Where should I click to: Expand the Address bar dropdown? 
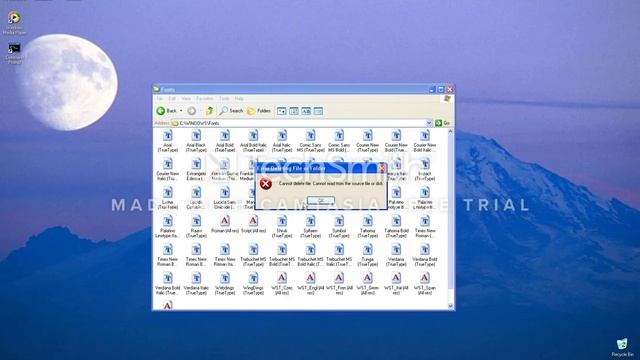[x=429, y=123]
